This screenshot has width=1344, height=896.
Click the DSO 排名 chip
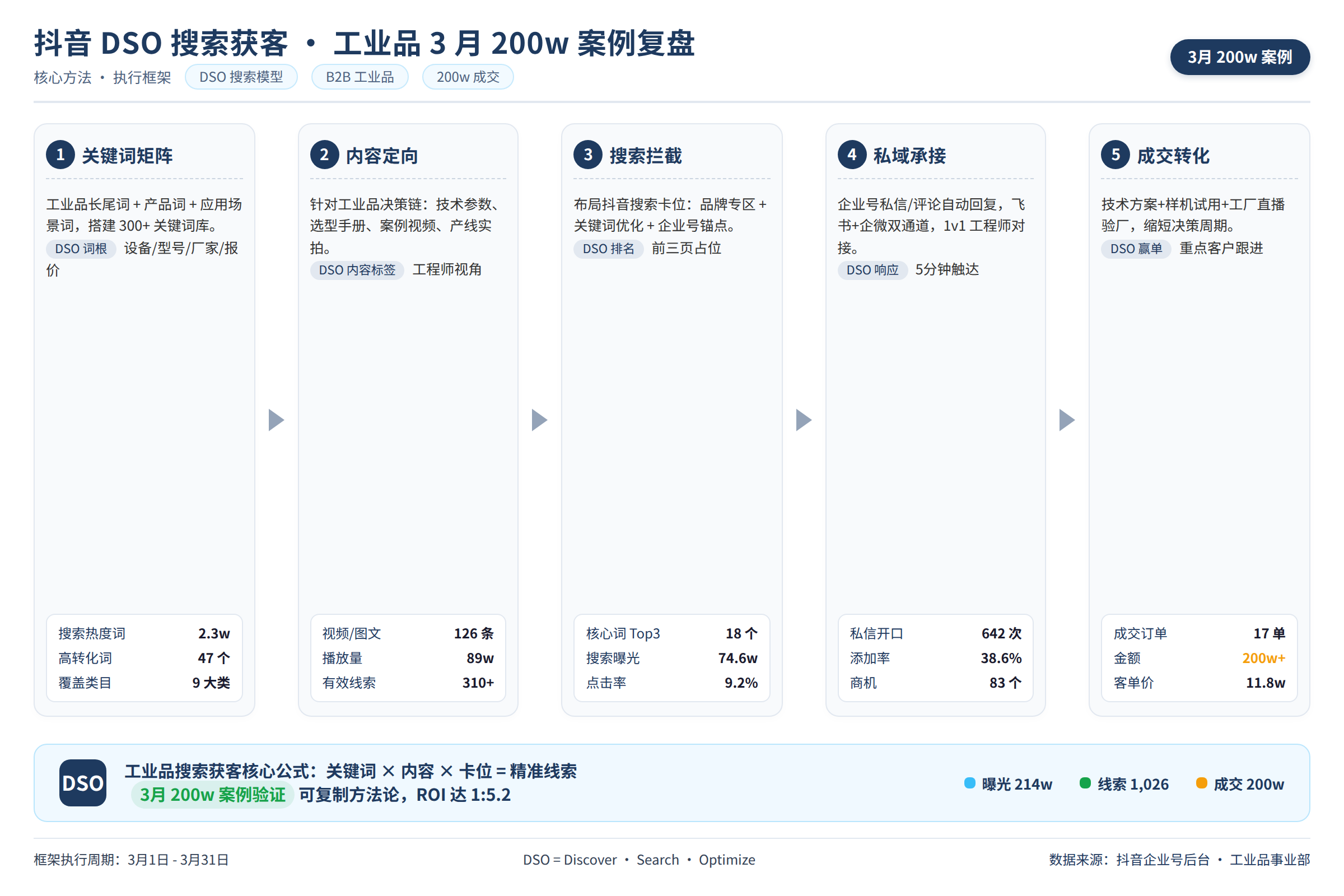click(x=609, y=249)
